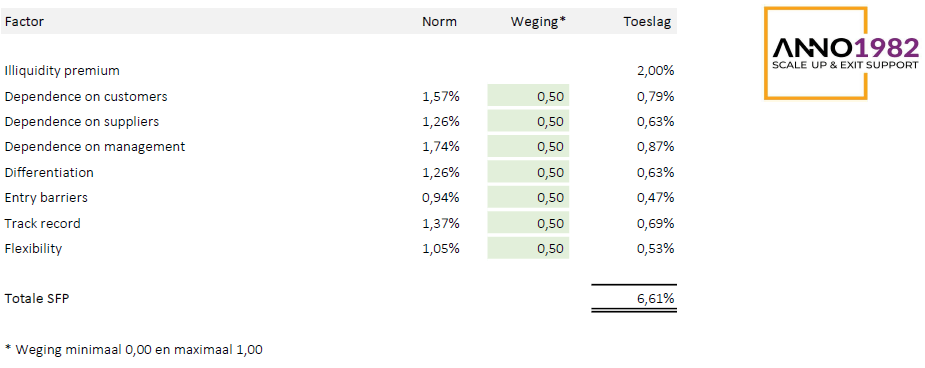Click the Weging minimaal en maximaal footnote
Viewport: 925px width, 368px height.
133,349
